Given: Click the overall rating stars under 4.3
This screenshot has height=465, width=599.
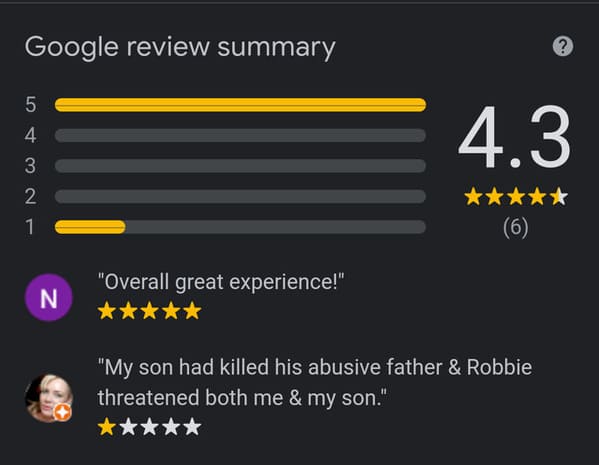Looking at the screenshot, I should click(516, 196).
